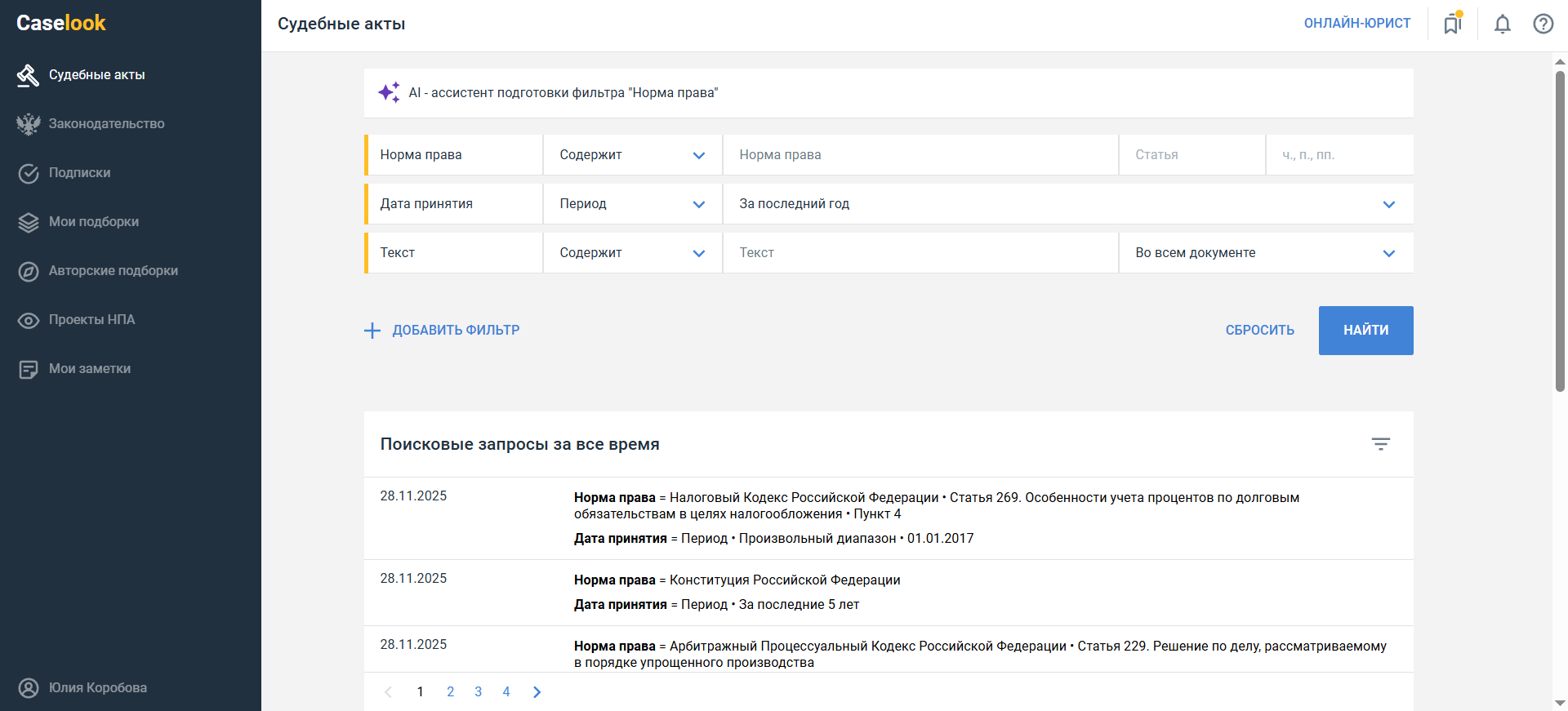Open Законодательство in the sidebar
The image size is (1568, 711).
click(x=106, y=124)
